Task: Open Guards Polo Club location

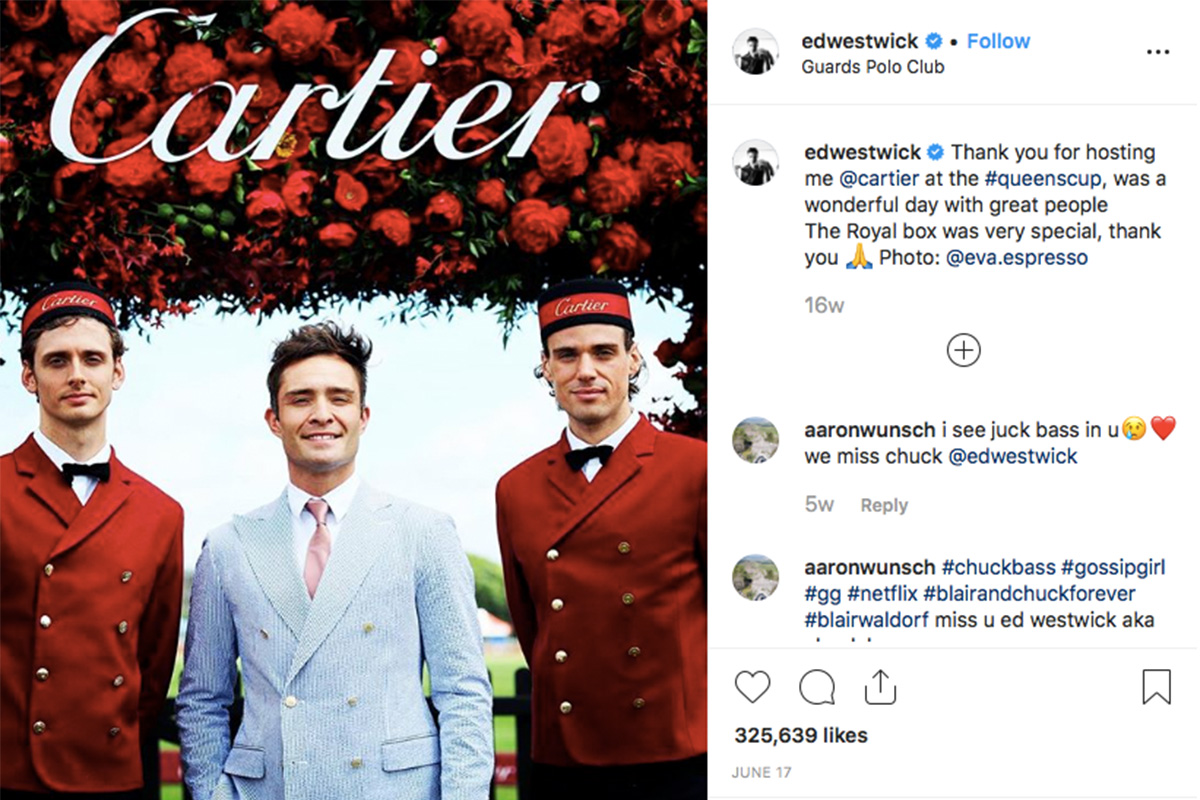Action: (x=873, y=67)
